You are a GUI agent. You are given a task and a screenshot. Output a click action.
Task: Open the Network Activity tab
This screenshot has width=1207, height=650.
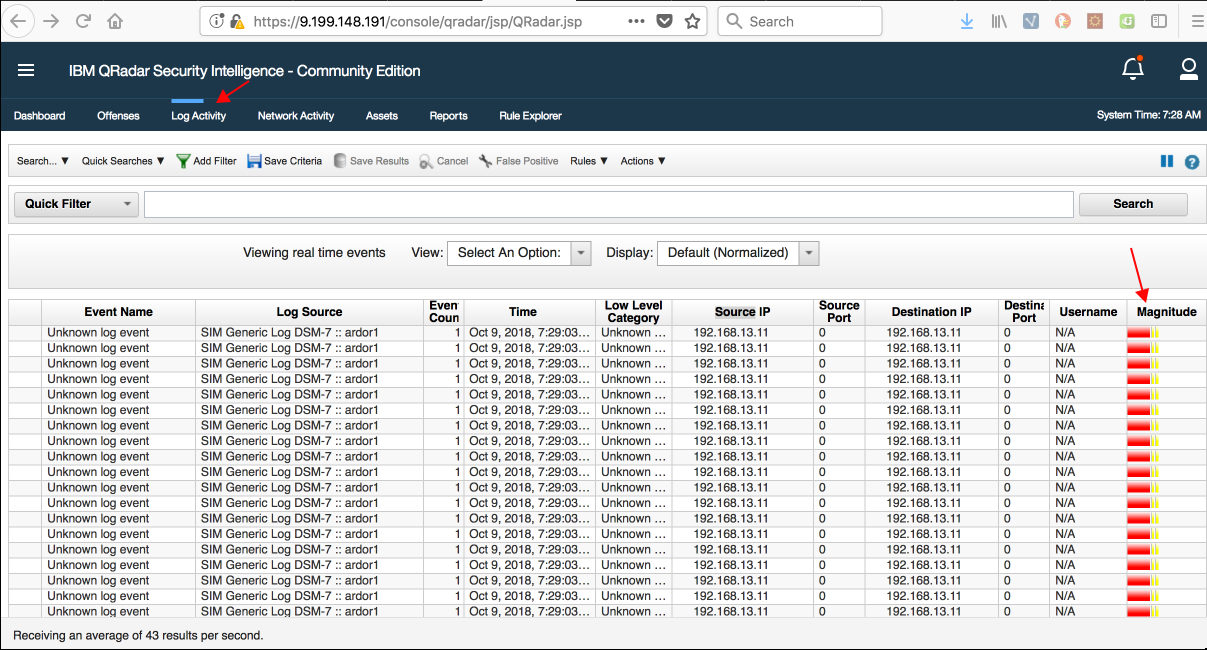(x=295, y=115)
